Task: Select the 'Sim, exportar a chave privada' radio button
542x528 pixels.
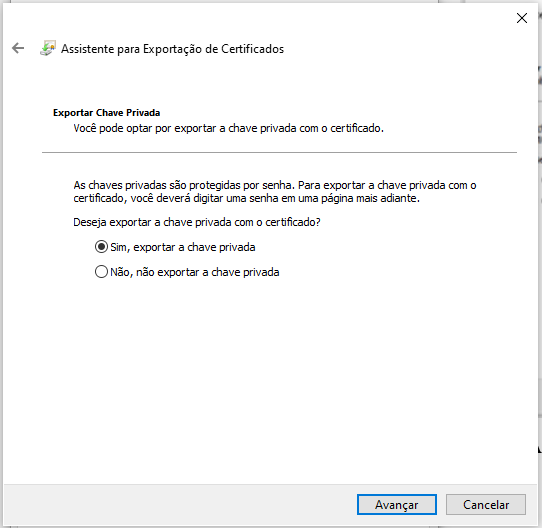Action: [x=101, y=247]
